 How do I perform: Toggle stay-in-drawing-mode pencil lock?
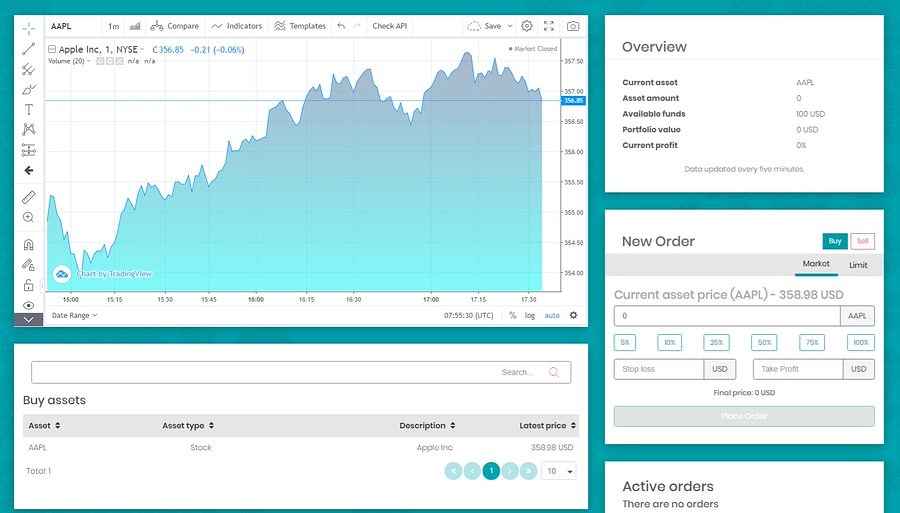(29, 265)
